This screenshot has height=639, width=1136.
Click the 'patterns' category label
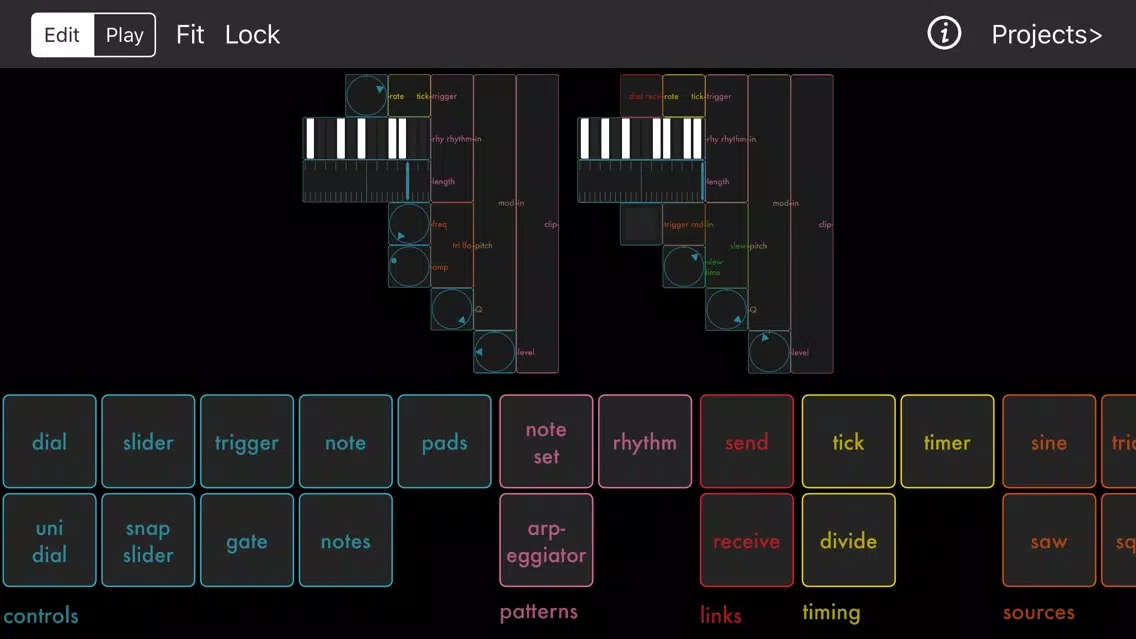(x=538, y=611)
